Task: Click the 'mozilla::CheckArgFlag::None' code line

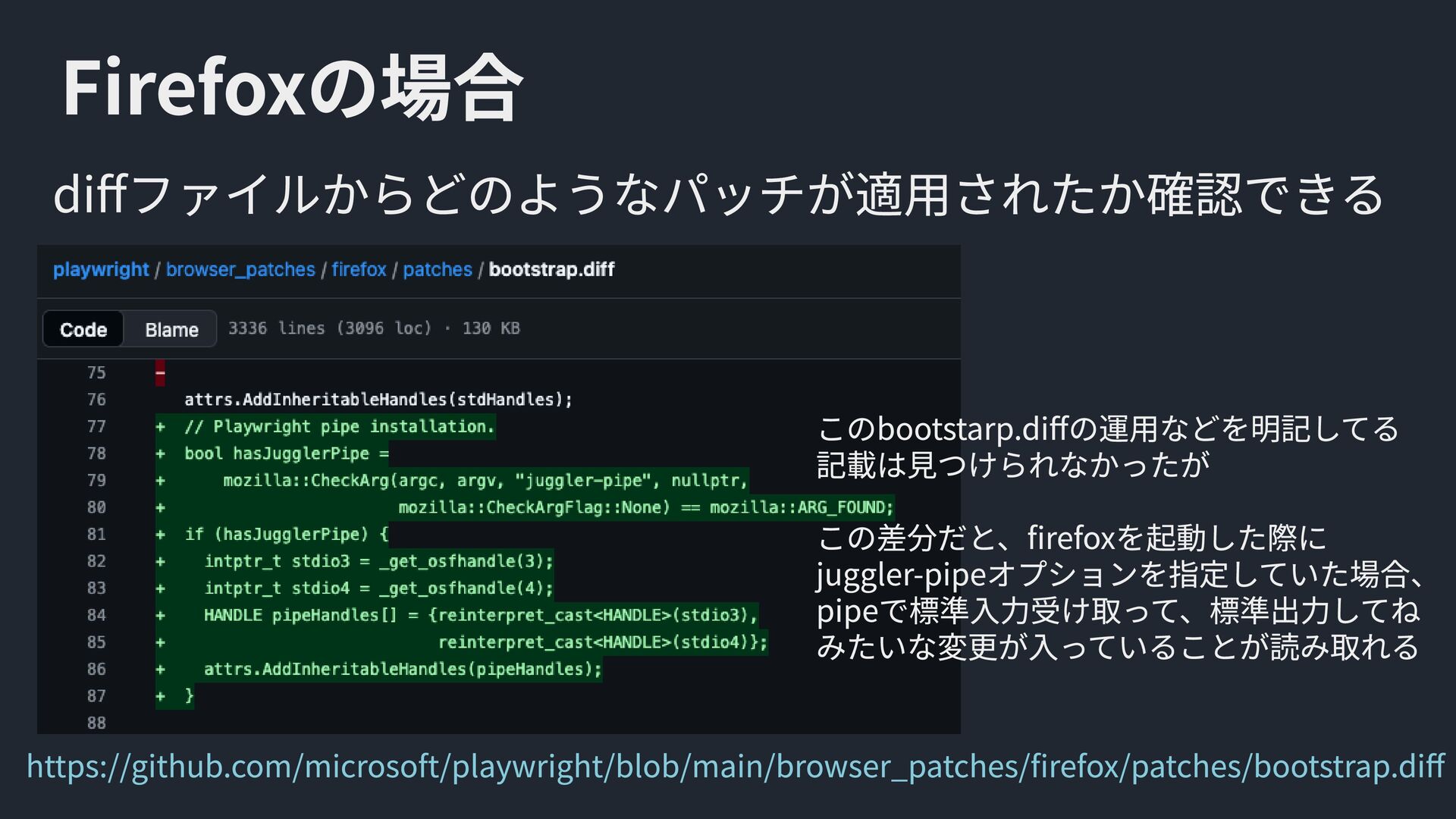Action: pos(646,507)
